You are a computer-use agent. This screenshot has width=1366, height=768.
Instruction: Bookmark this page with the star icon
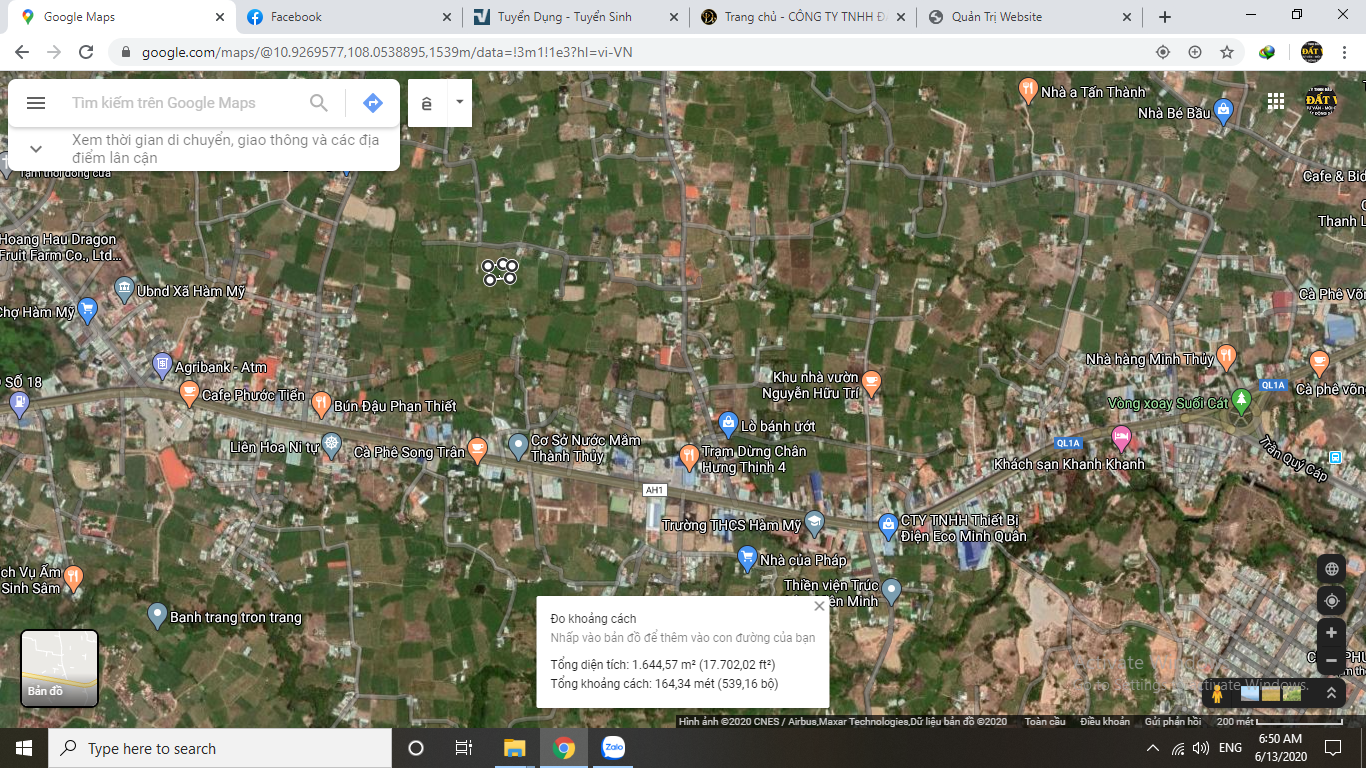(1227, 52)
